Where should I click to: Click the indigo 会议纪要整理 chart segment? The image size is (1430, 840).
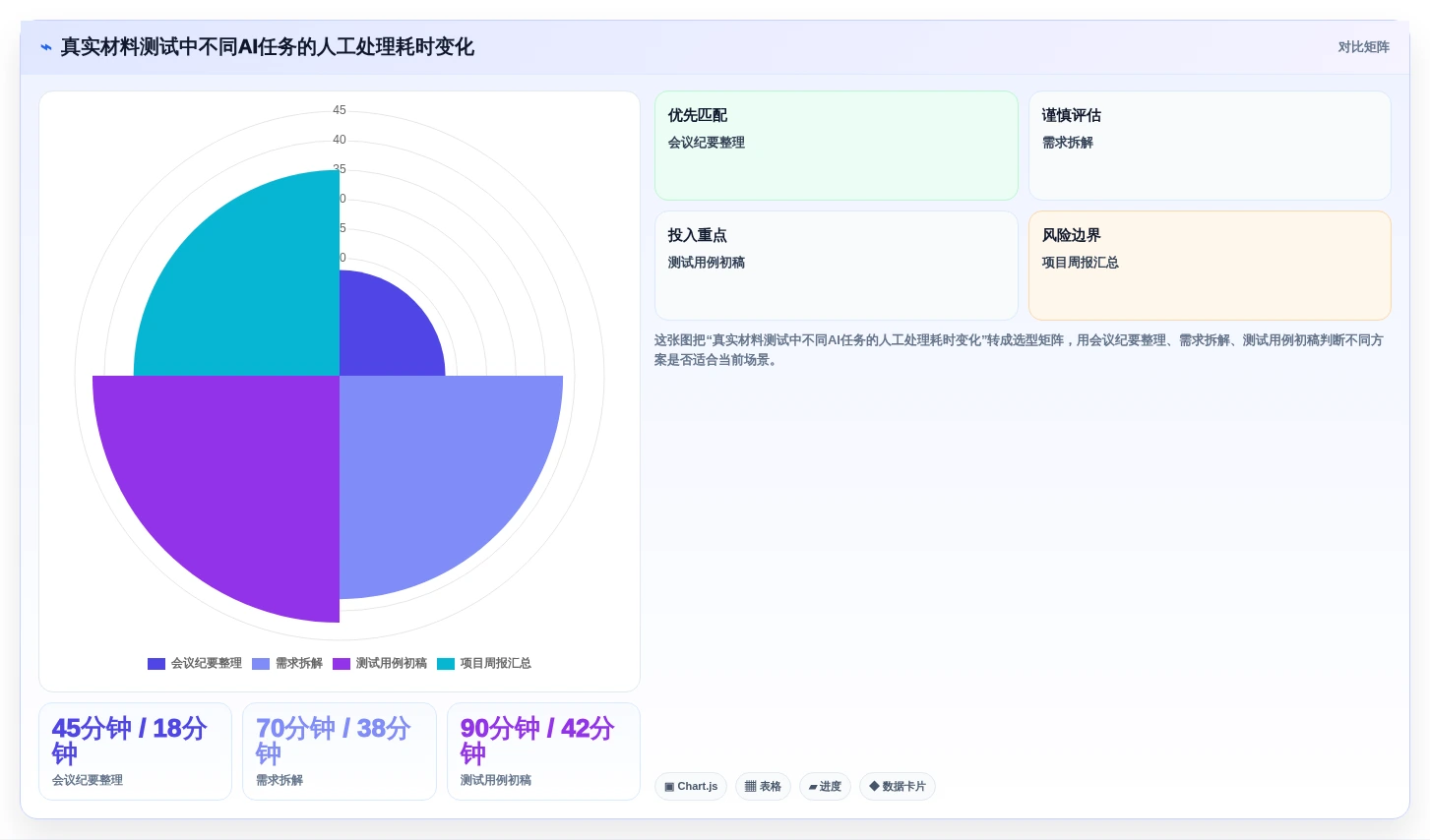pyautogui.click(x=384, y=332)
